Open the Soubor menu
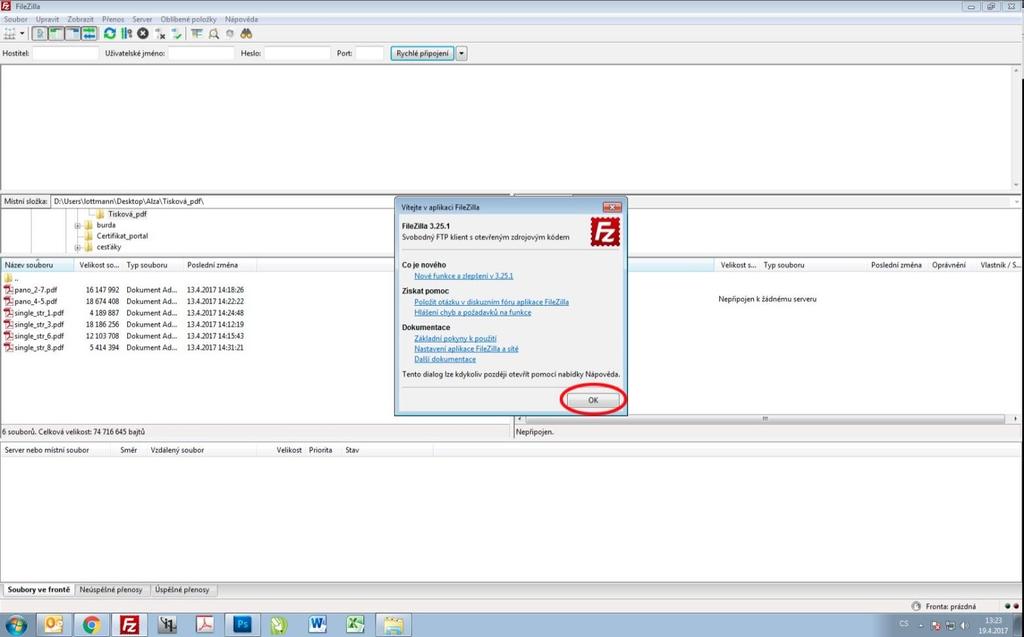This screenshot has width=1024, height=637. (x=16, y=19)
